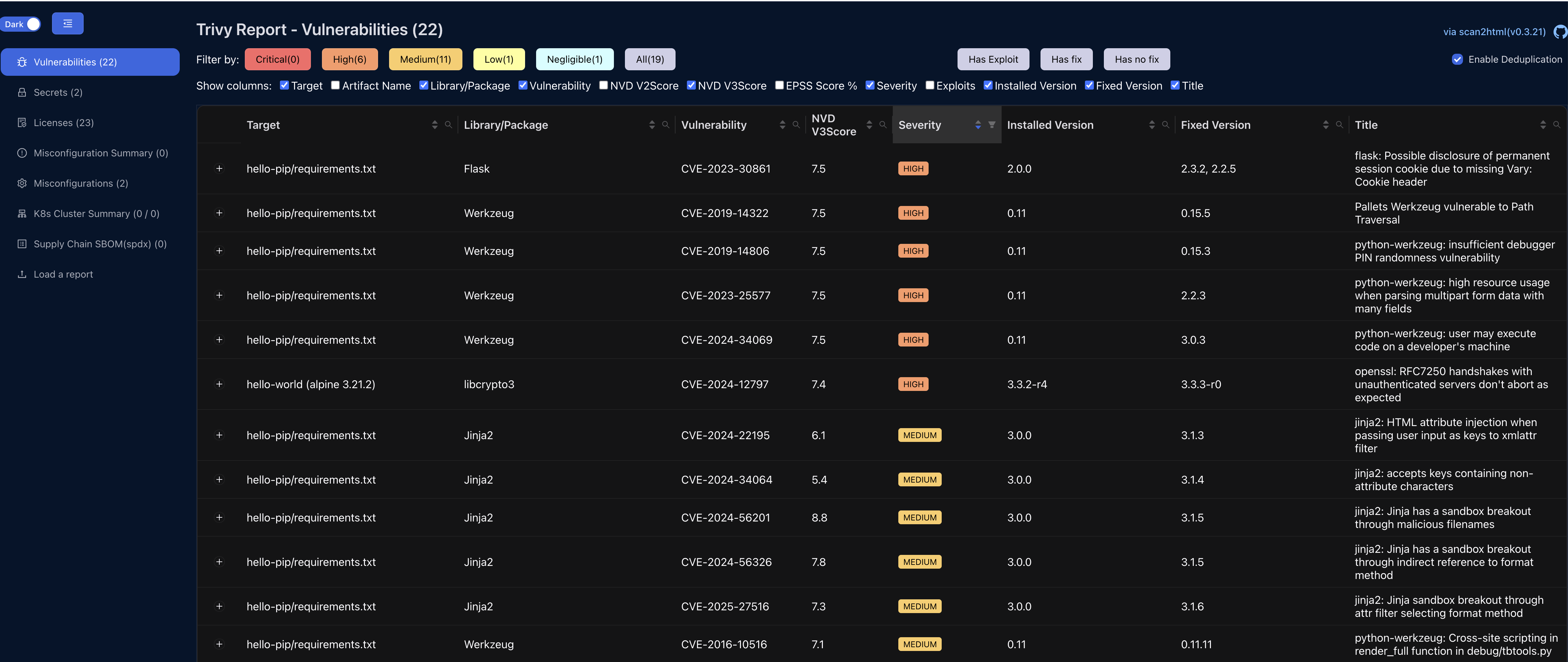Image resolution: width=1568 pixels, height=662 pixels.
Task: Filter by red Critical(0) chip
Action: click(278, 60)
